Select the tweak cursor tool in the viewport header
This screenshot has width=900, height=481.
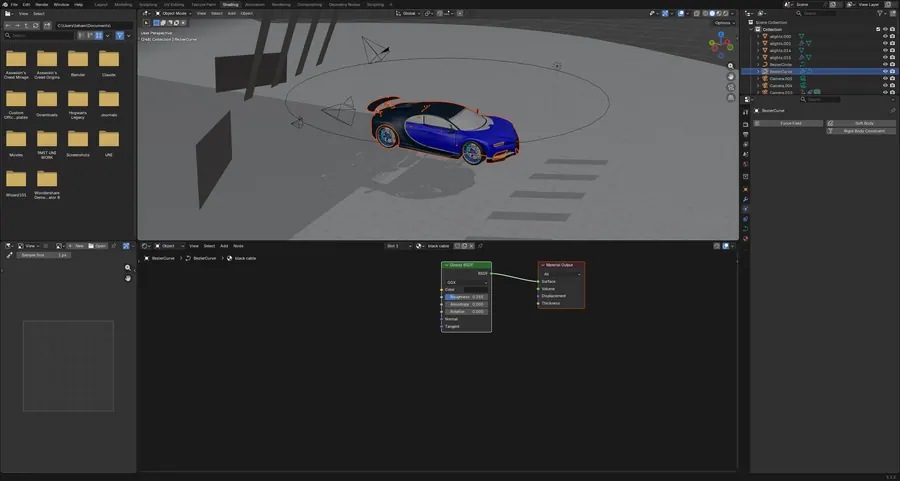146,23
